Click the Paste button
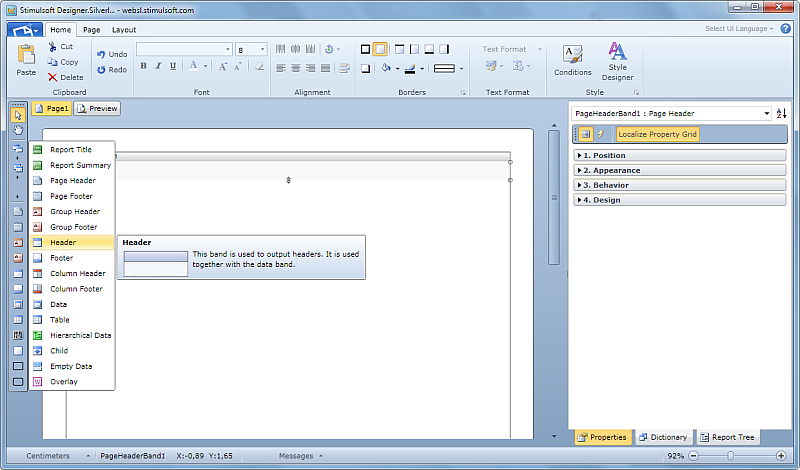This screenshot has width=800, height=470. click(x=26, y=60)
